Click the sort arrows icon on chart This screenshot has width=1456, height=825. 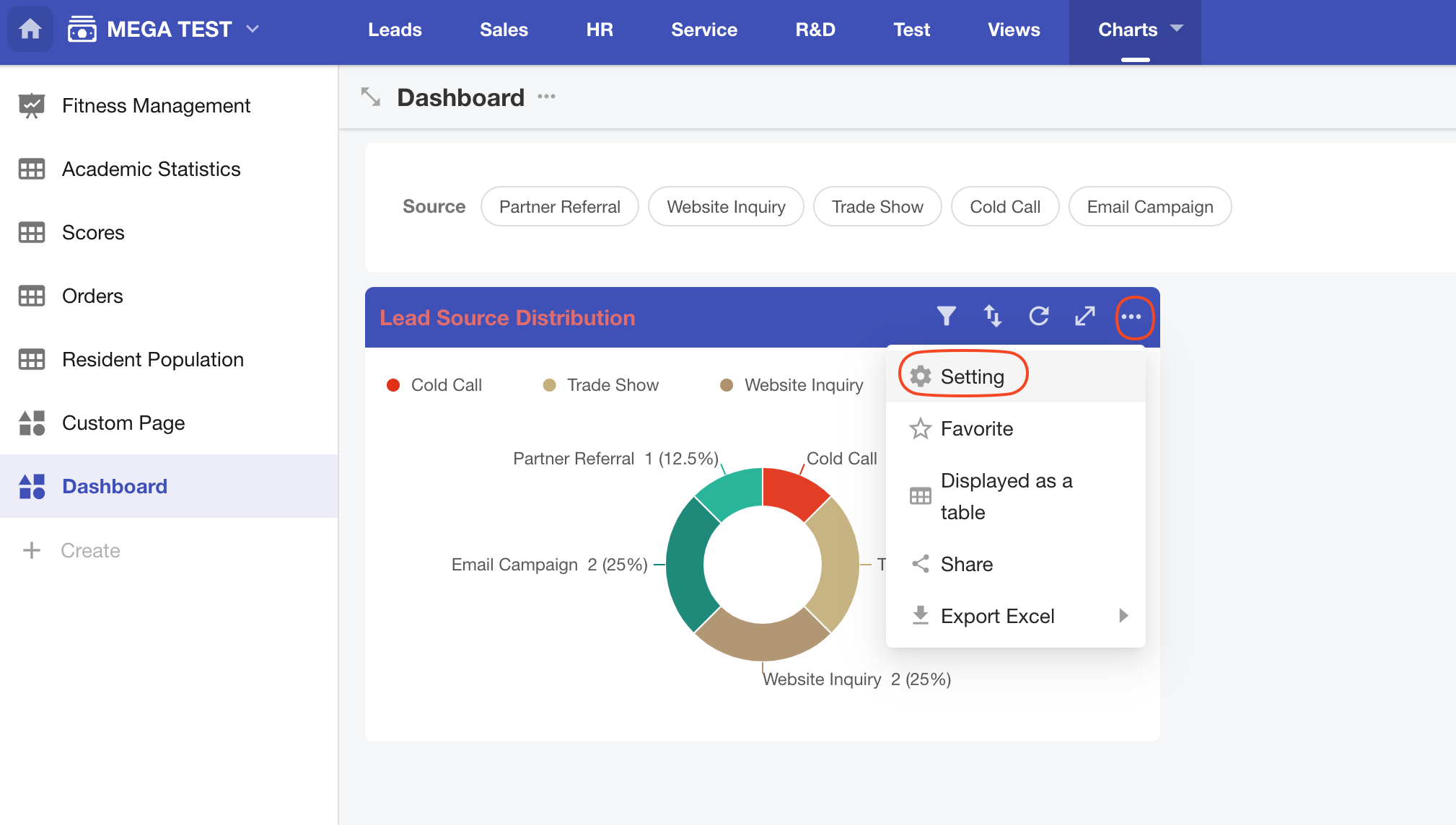993,316
